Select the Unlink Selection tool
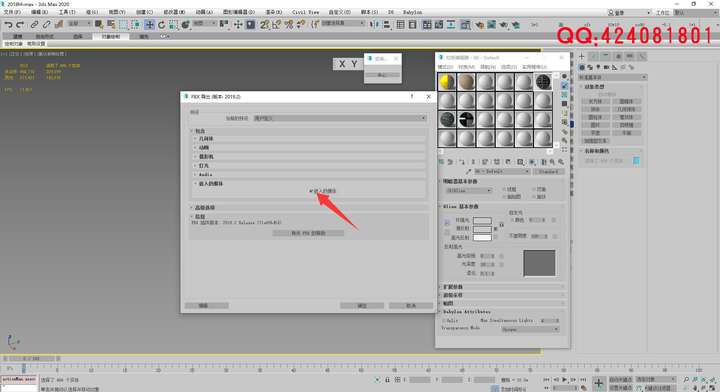This screenshot has width=720, height=392. [46, 24]
